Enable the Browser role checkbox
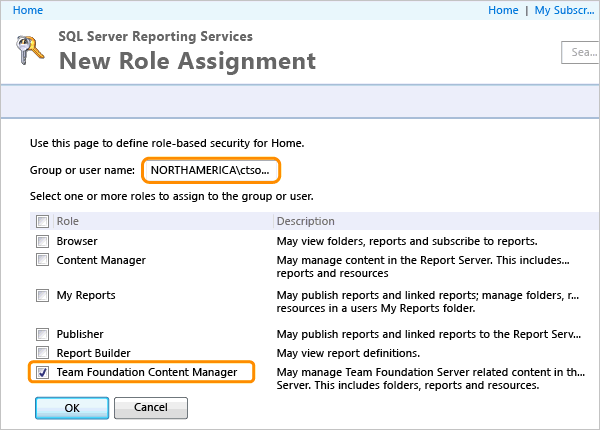 tap(43, 241)
